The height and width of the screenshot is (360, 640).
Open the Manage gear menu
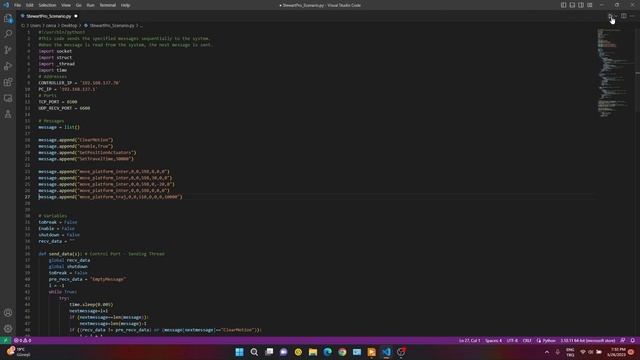(x=8, y=329)
